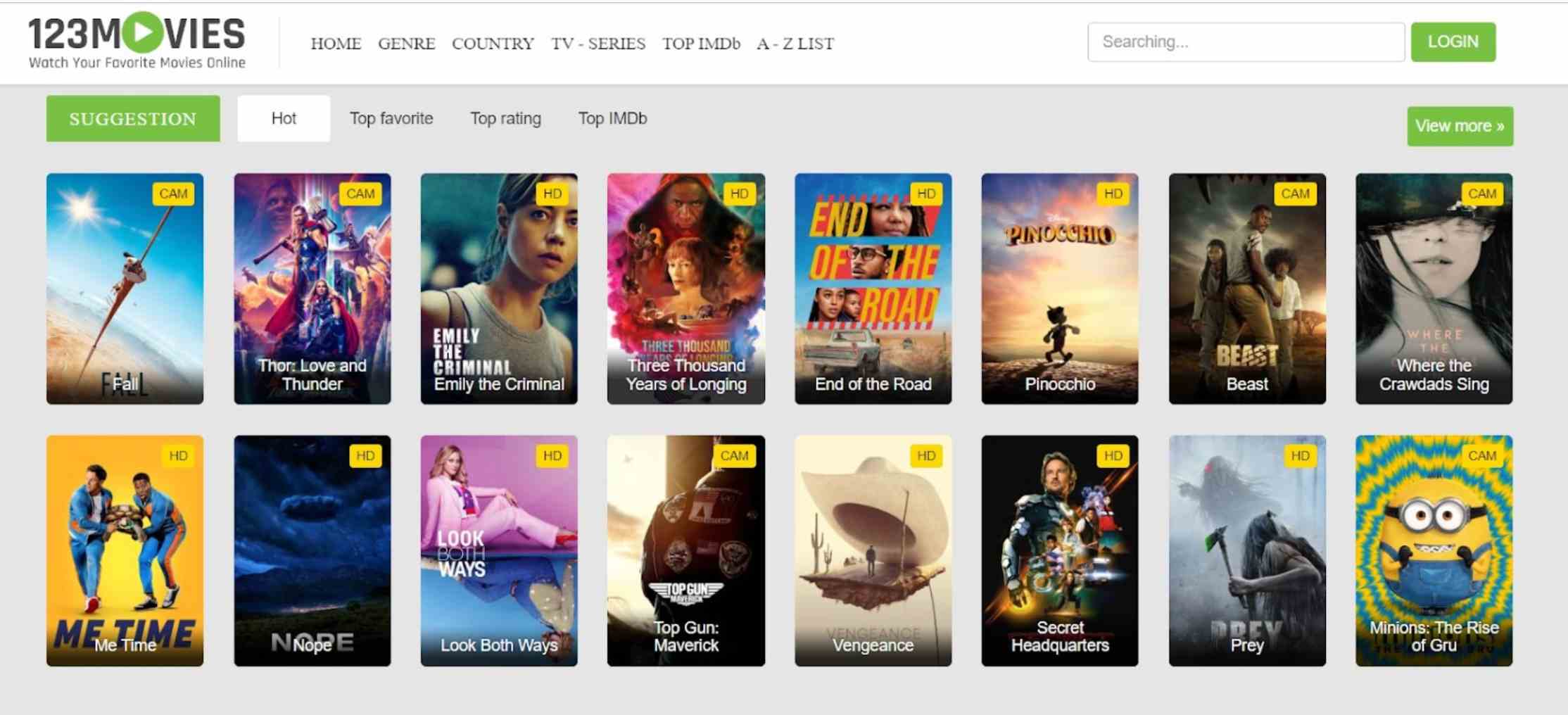Screen dimensions: 1568x715
Task: Open the Vengeance movie poster
Action: [873, 550]
